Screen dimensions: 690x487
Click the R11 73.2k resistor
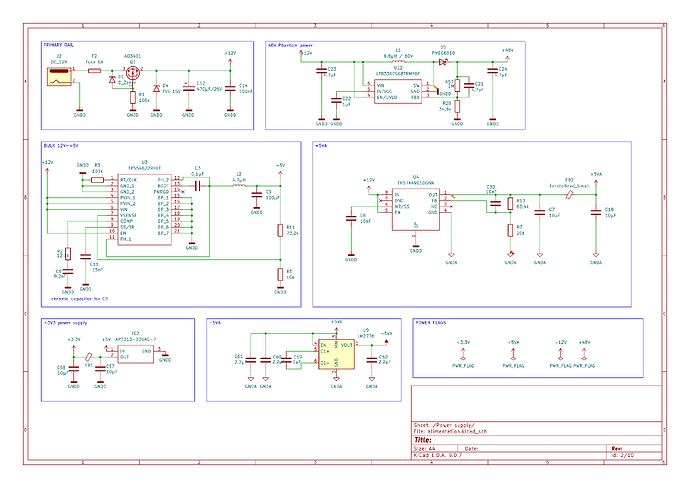pos(280,230)
